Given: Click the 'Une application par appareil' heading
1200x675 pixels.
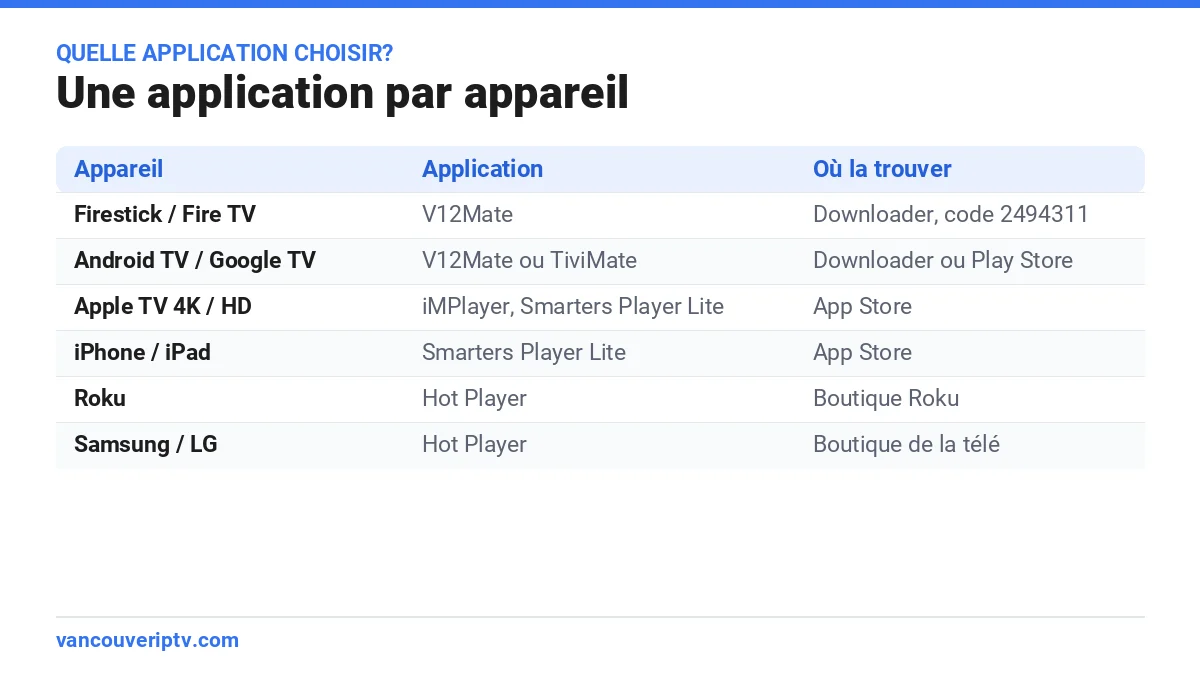Looking at the screenshot, I should [x=342, y=93].
